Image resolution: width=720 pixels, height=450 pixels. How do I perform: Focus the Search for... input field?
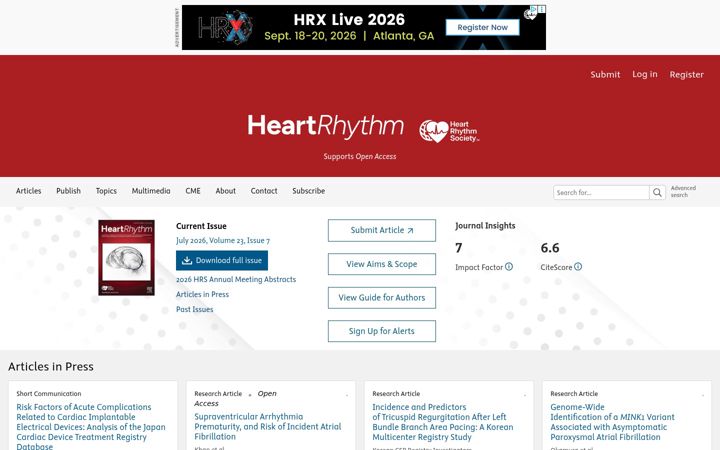[601, 192]
